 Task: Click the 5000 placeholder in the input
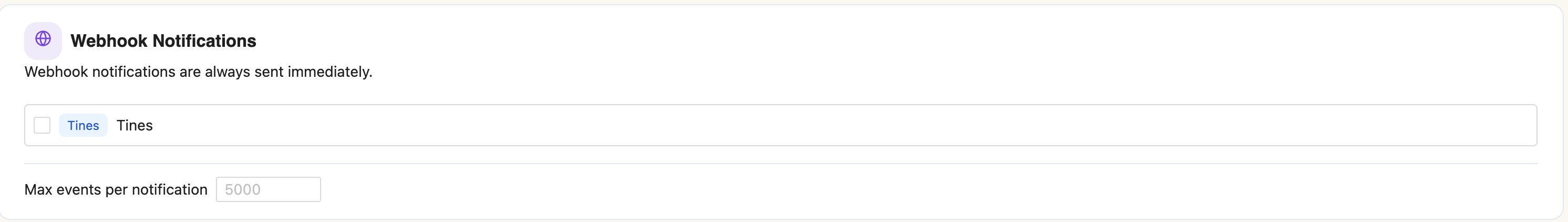[243, 190]
